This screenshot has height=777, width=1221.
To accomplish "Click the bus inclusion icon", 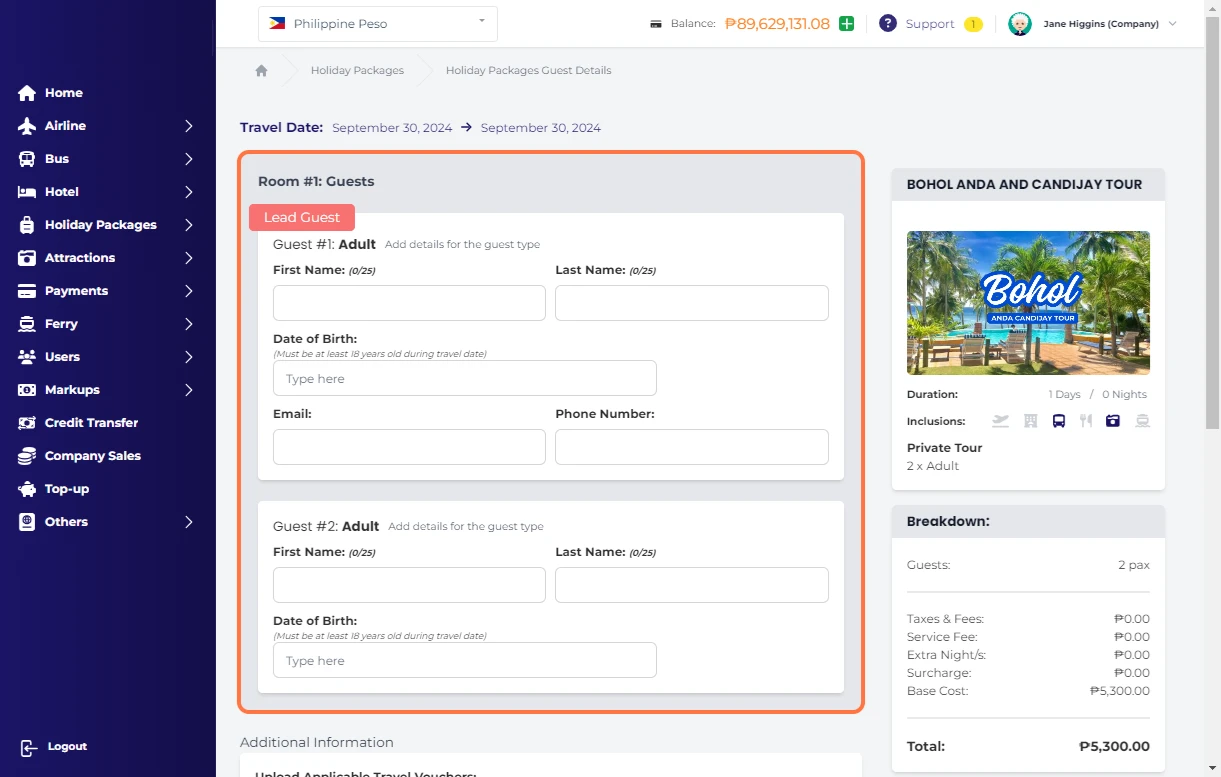I will (1058, 421).
